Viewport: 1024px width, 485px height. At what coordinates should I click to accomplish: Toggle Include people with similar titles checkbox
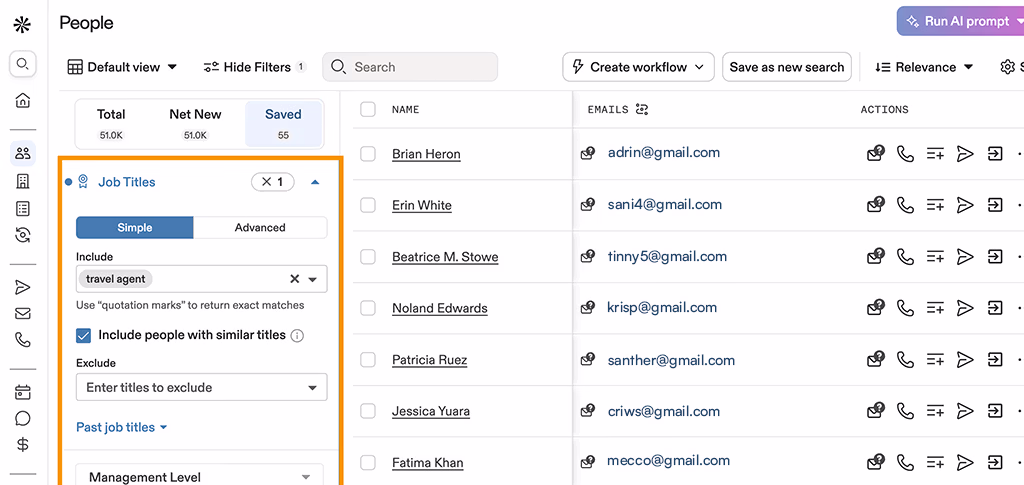(x=84, y=336)
